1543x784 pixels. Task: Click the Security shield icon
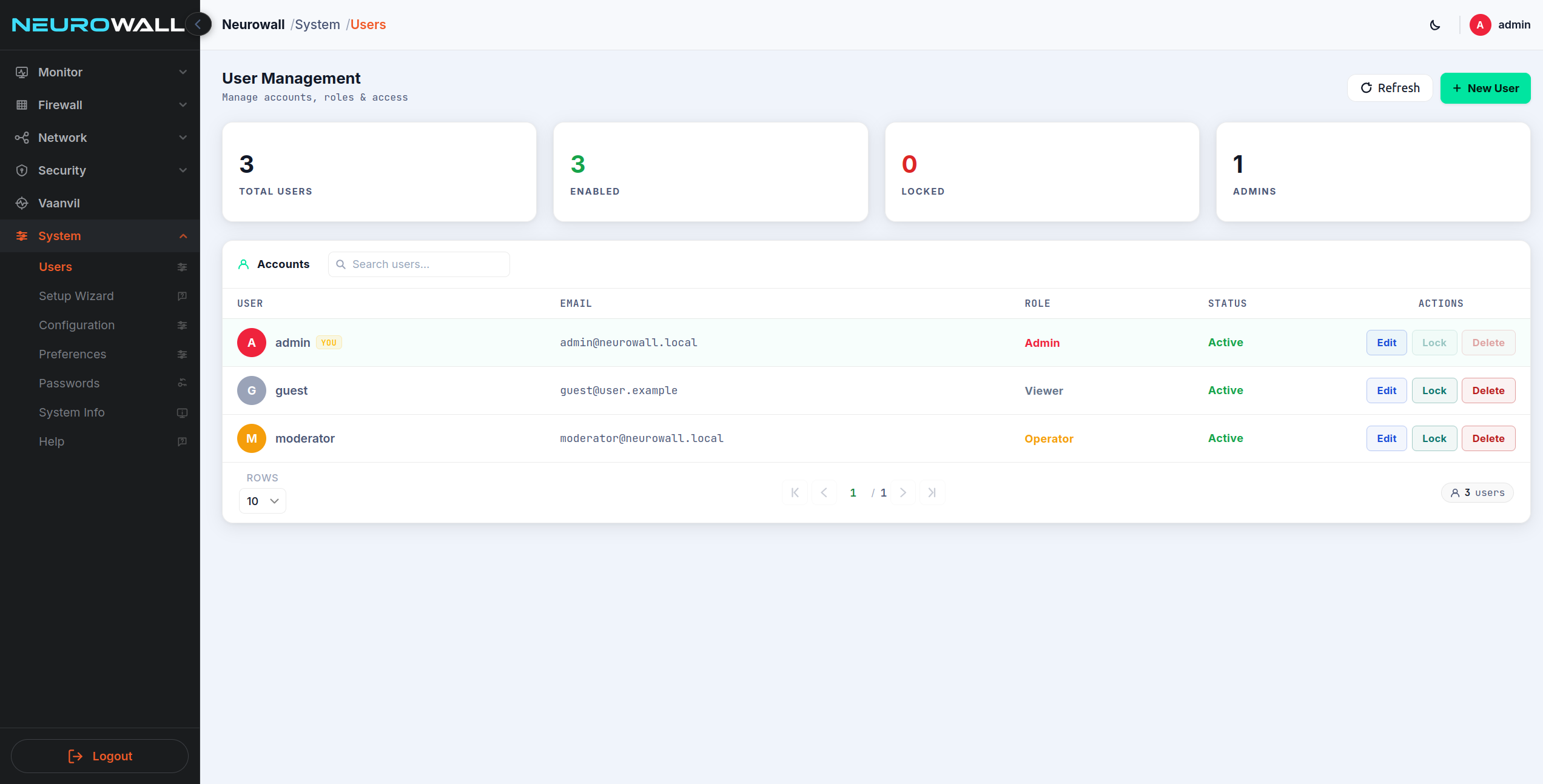pos(22,170)
